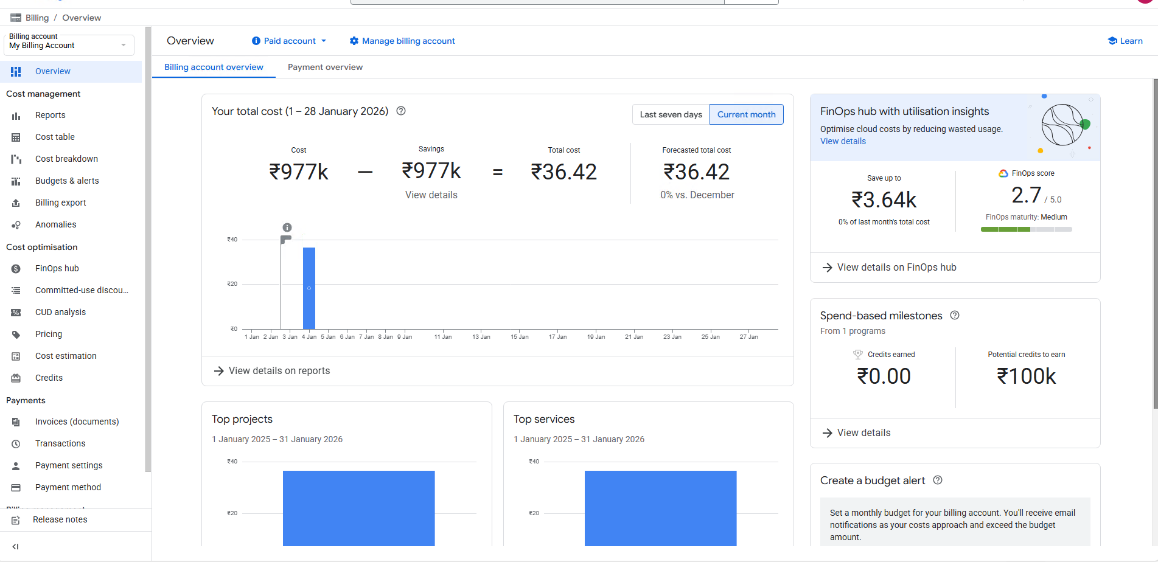This screenshot has height=562, width=1158.
Task: Click the Anomalies icon
Action: tap(16, 225)
